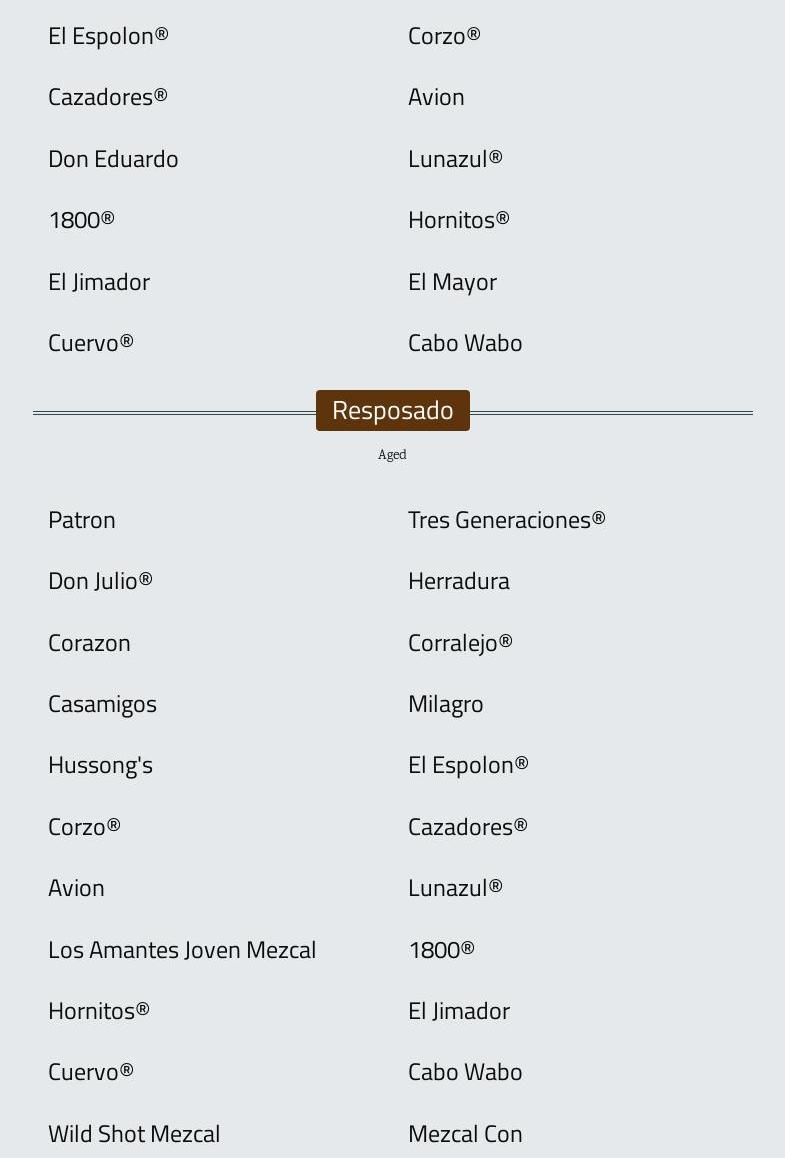Select Don Eduardo in top list
Screen dimensions: 785x1158
(113, 159)
